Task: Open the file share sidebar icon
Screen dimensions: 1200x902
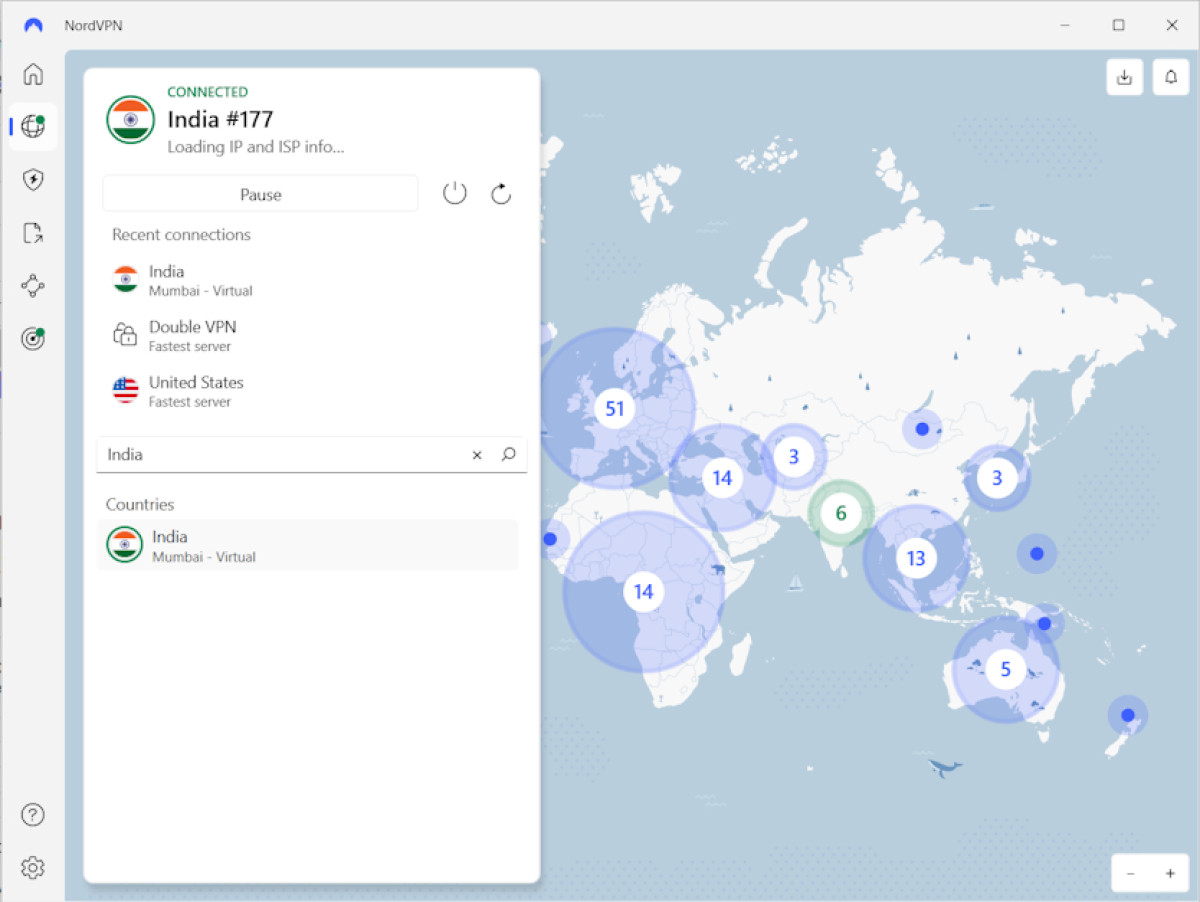Action: [33, 233]
